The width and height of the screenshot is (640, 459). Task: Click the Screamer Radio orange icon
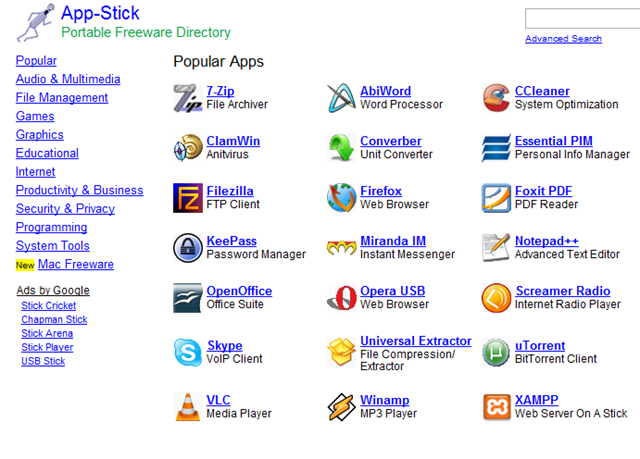(x=496, y=298)
